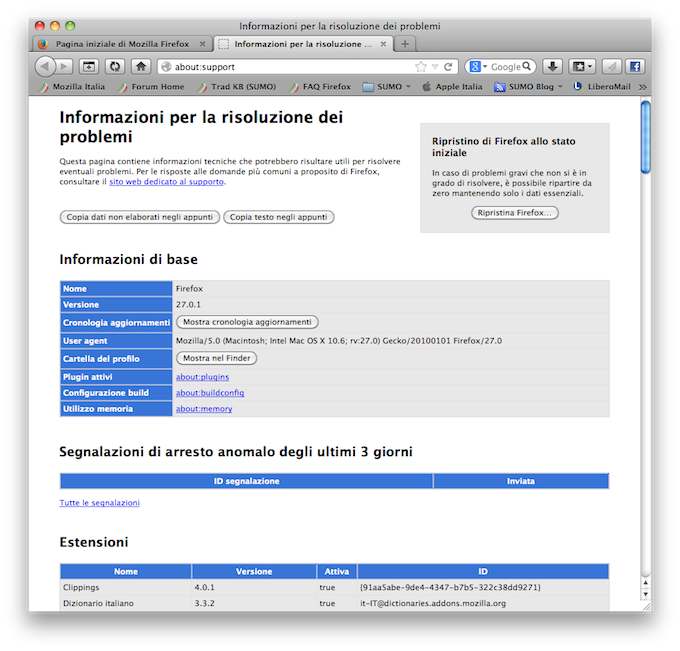Click the window resize grip corner
Screen dimensions: 680x651
pyautogui.click(x=646, y=606)
